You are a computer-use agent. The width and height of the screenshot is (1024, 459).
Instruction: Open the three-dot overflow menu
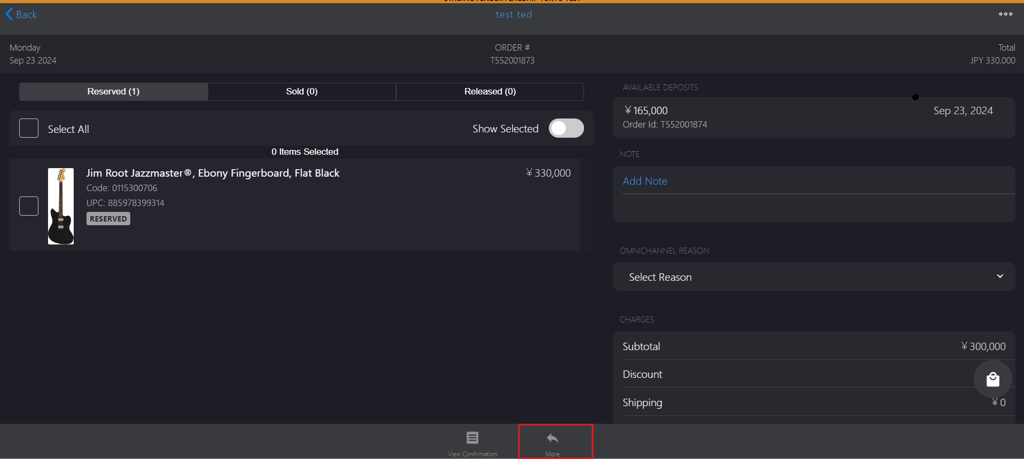1005,14
